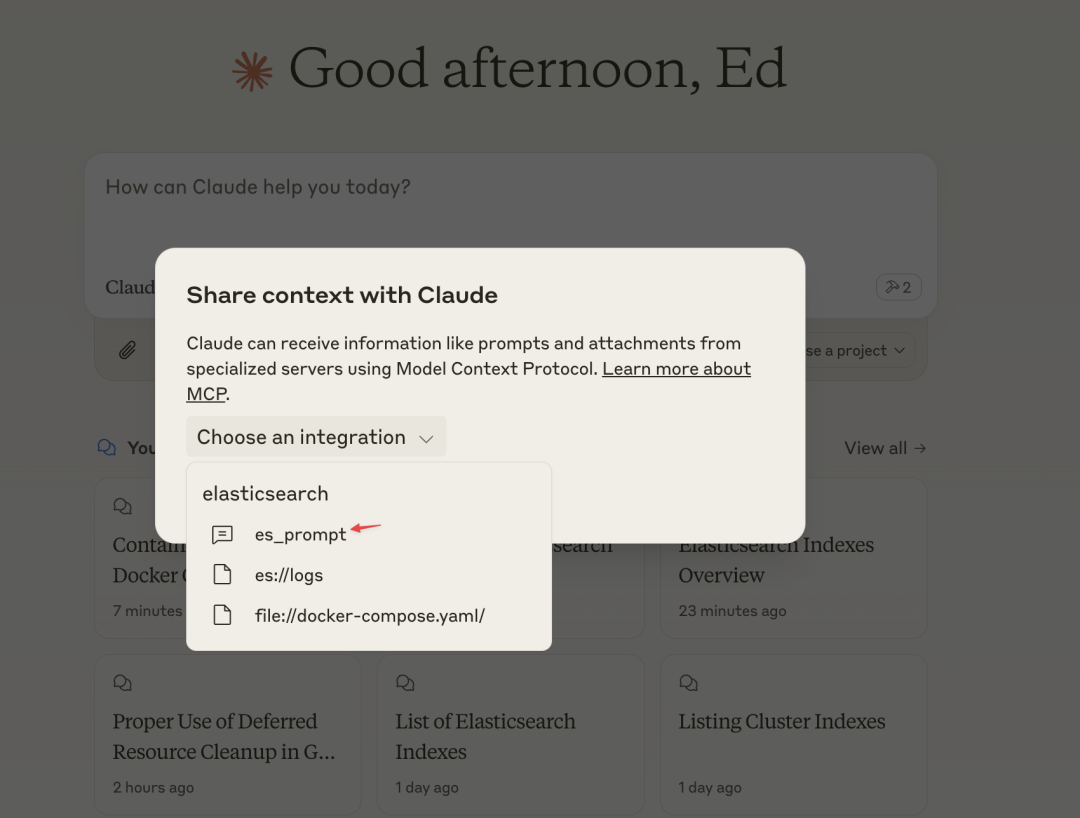Screen dimensions: 1080x818
Task: Open the Learn more about MCP link
Action: (x=468, y=381)
